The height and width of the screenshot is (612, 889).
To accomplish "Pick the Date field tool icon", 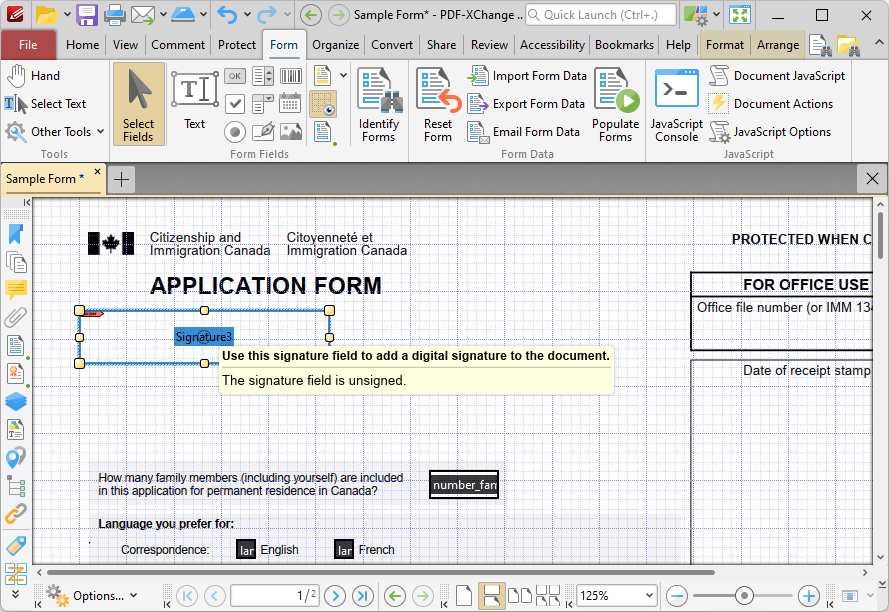I will pos(291,103).
